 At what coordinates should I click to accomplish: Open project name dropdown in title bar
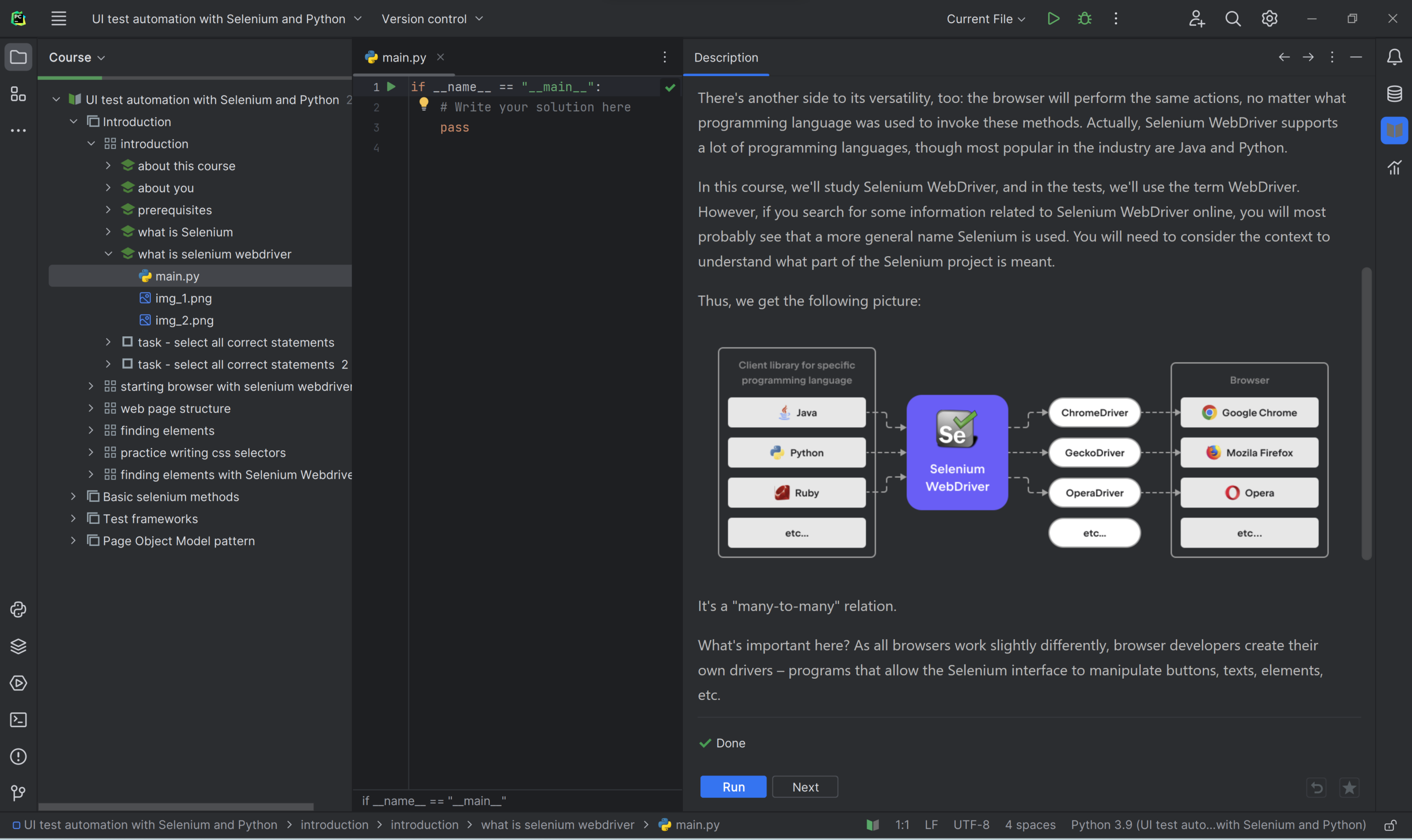[x=226, y=19]
